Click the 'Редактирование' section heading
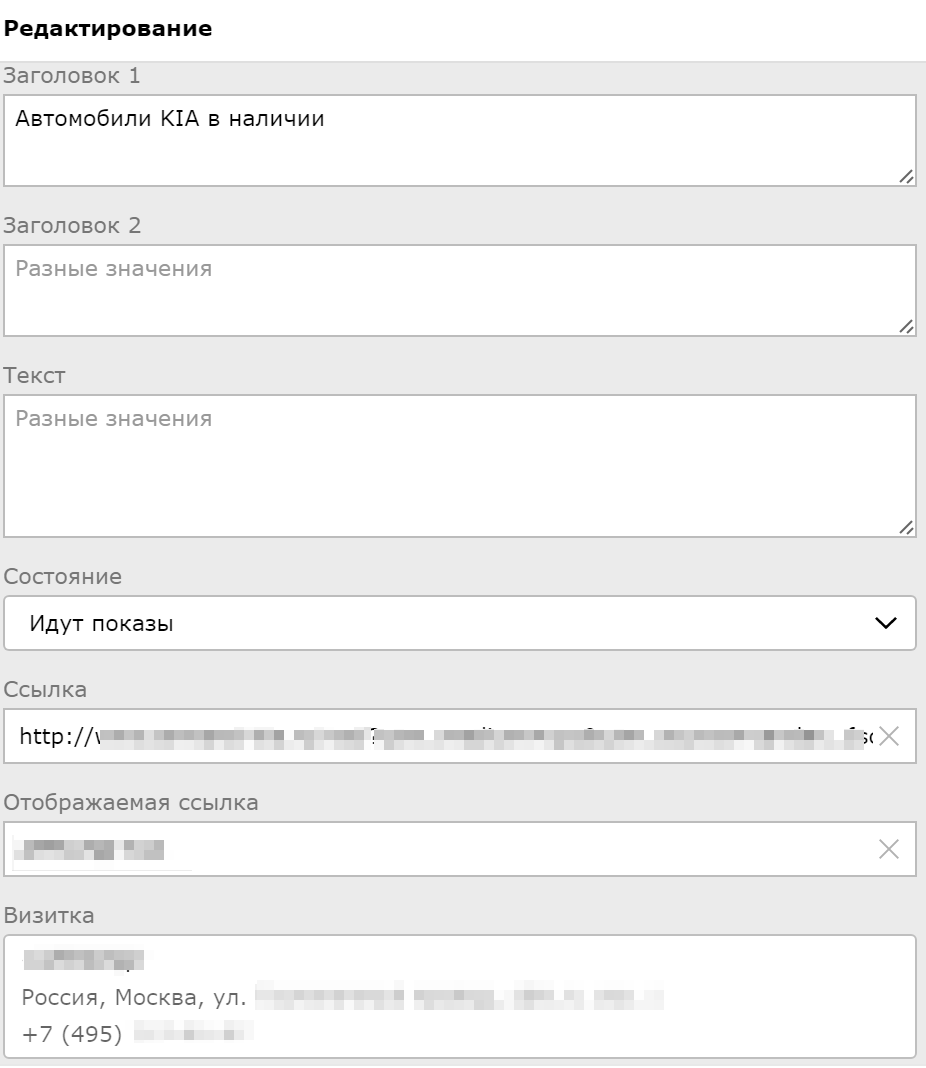The image size is (926, 1068). click(x=108, y=29)
